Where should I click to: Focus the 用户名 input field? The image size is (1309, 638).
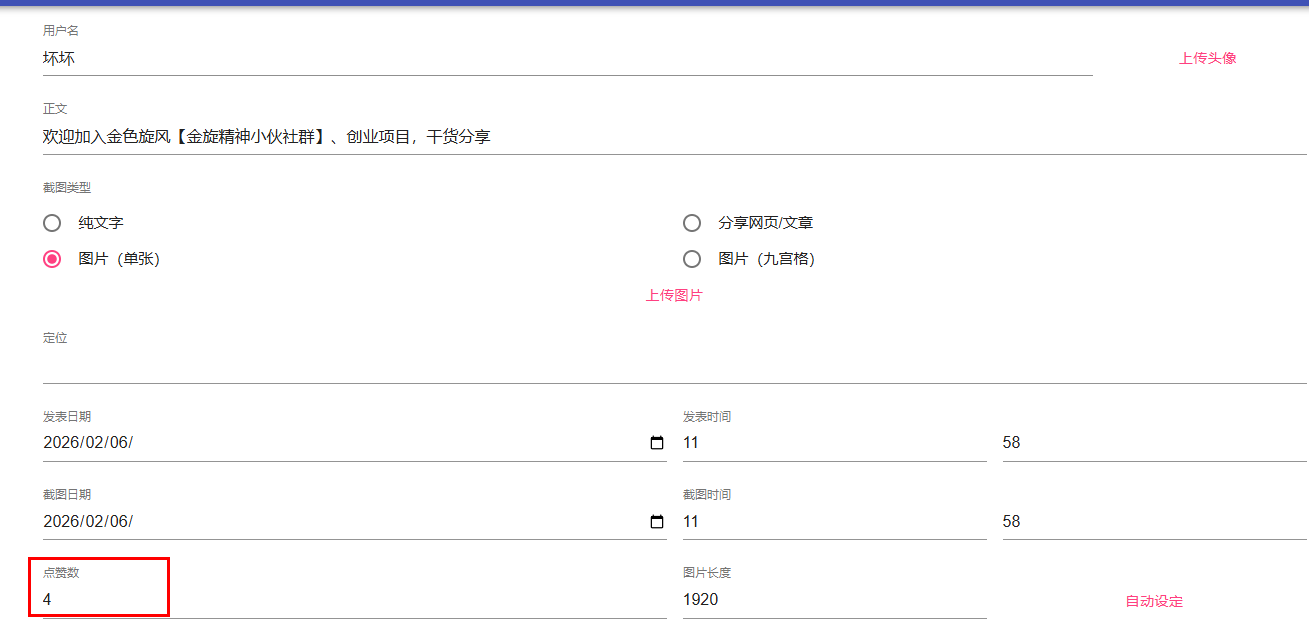tap(567, 59)
